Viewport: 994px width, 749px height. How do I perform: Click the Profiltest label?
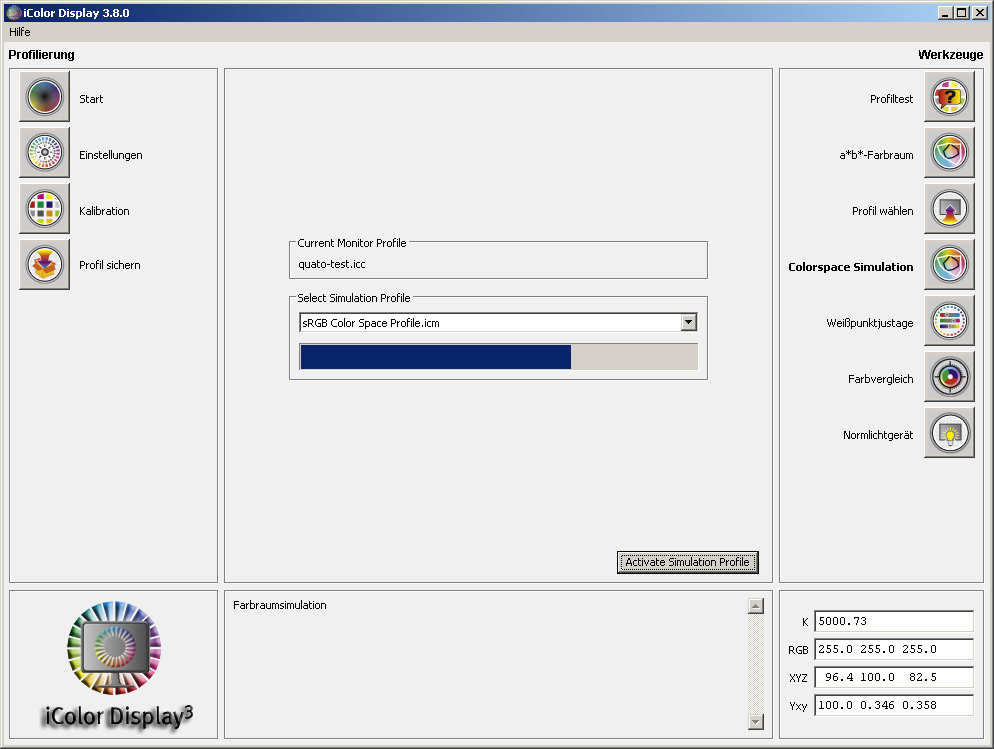click(x=891, y=99)
